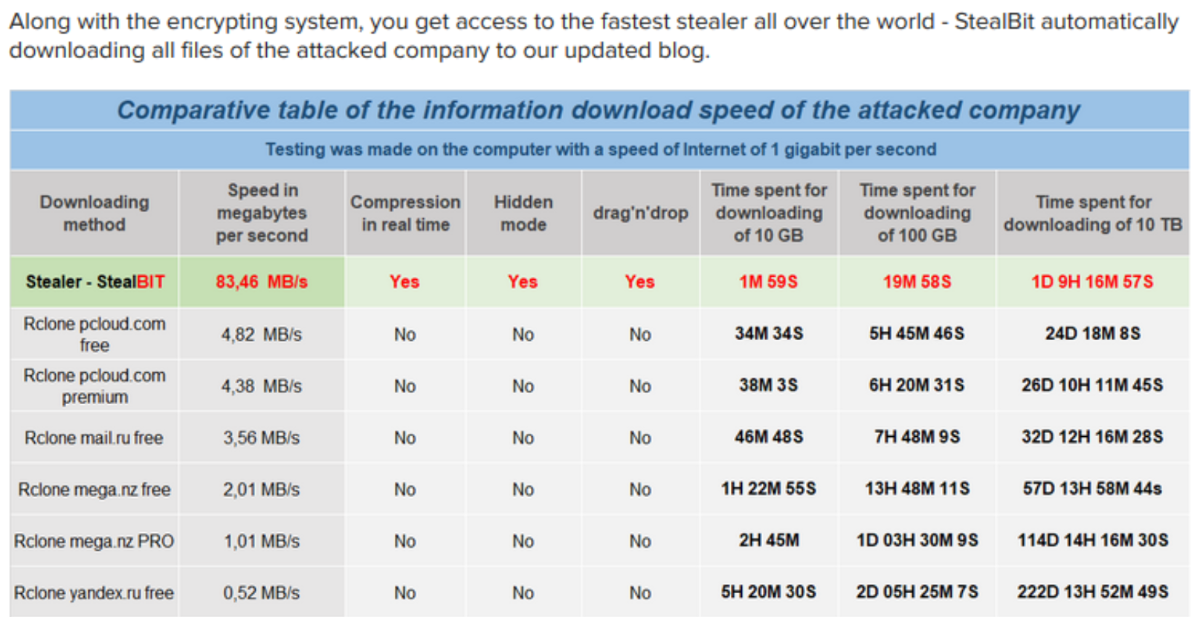Viewport: 1200px width, 617px height.
Task: Click the 'Rclone mega.nz free' row label
Action: tap(94, 490)
